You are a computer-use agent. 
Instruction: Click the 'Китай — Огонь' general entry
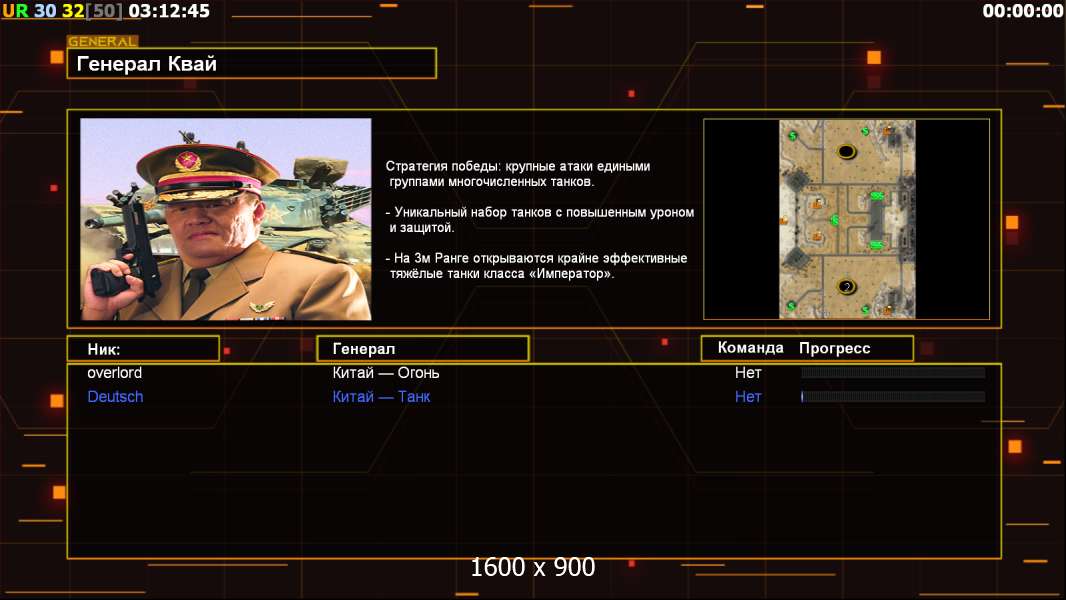(385, 372)
